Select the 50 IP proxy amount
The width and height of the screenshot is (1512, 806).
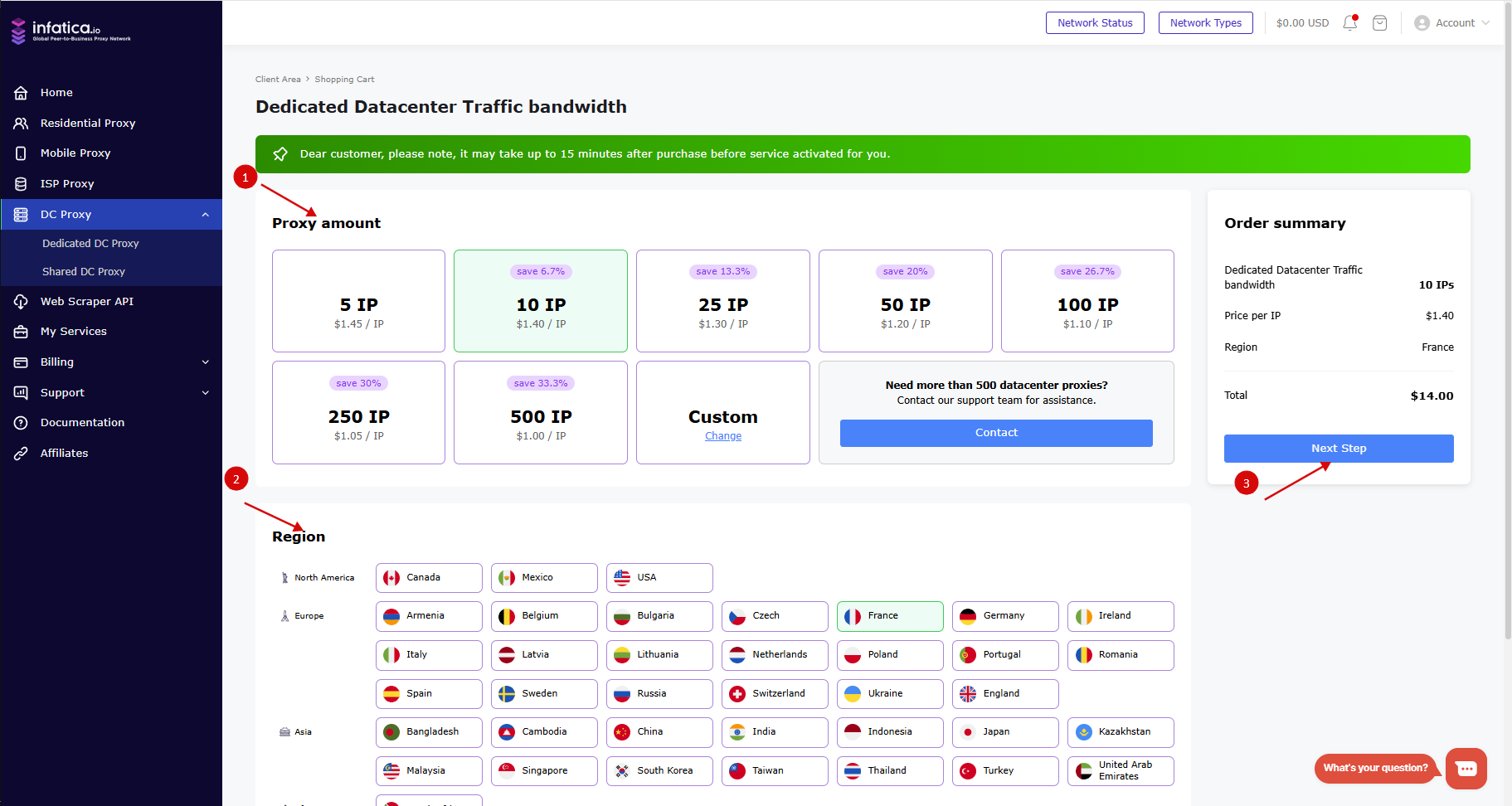[906, 301]
